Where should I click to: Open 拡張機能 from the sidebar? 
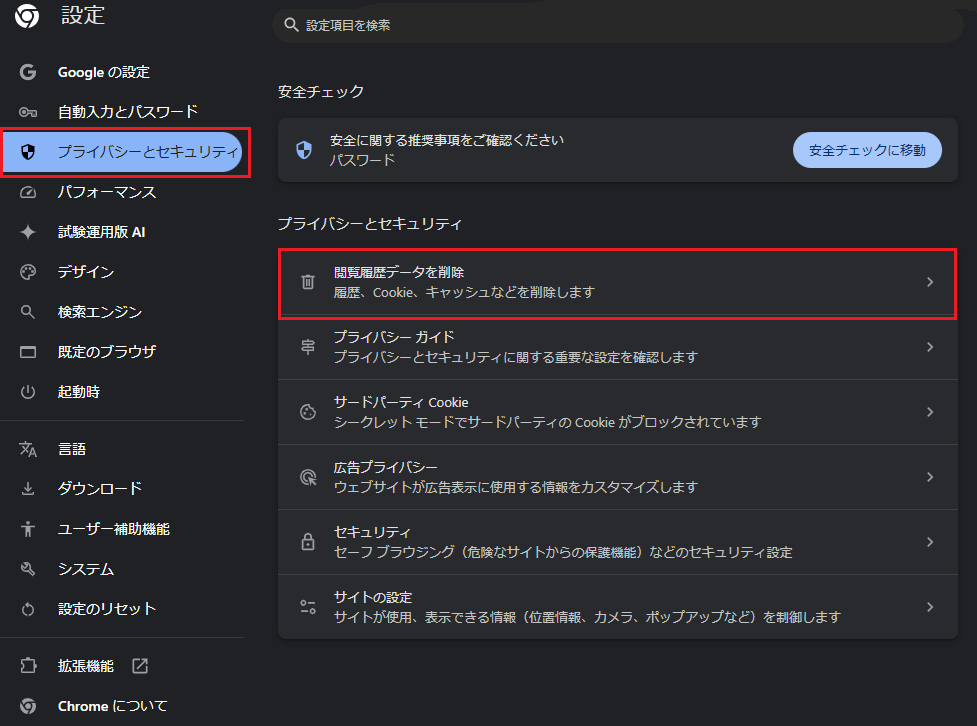click(x=86, y=666)
